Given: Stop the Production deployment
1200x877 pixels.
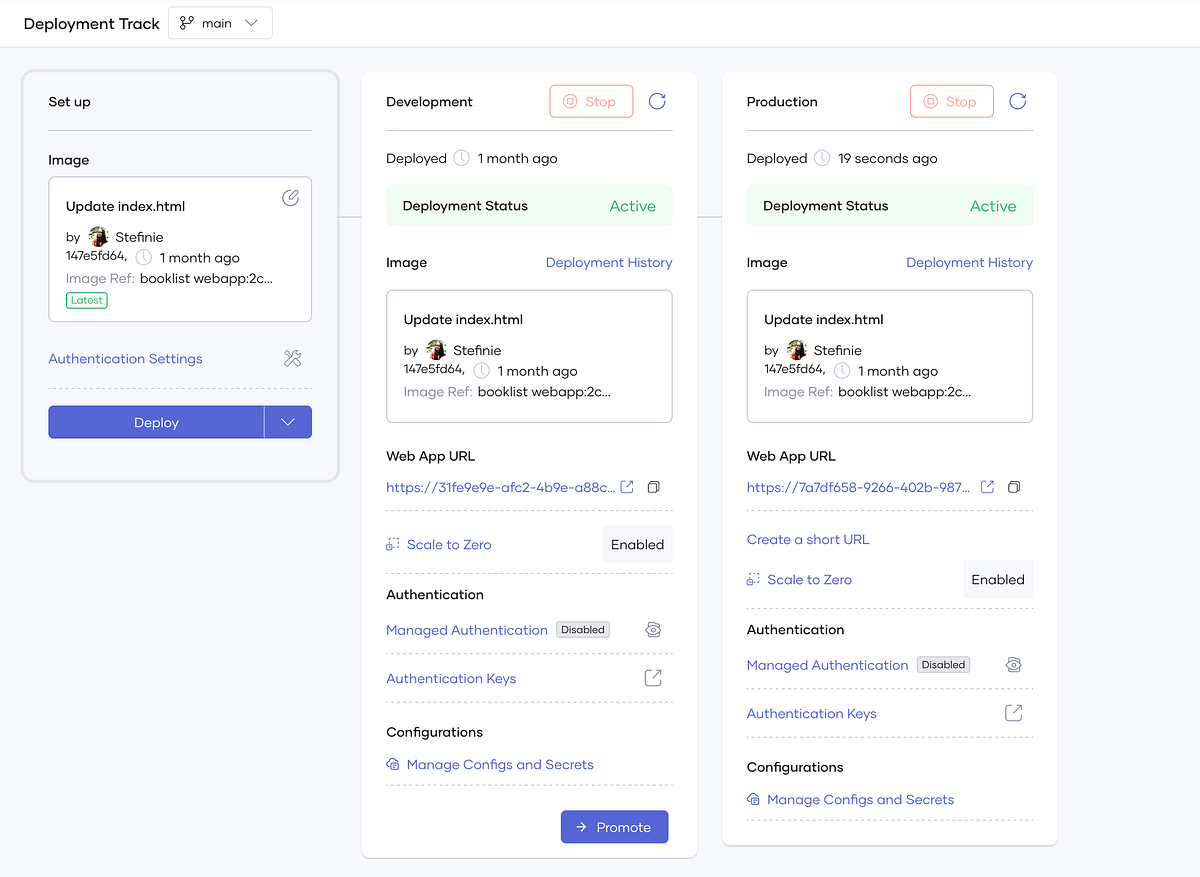Looking at the screenshot, I should tap(952, 101).
